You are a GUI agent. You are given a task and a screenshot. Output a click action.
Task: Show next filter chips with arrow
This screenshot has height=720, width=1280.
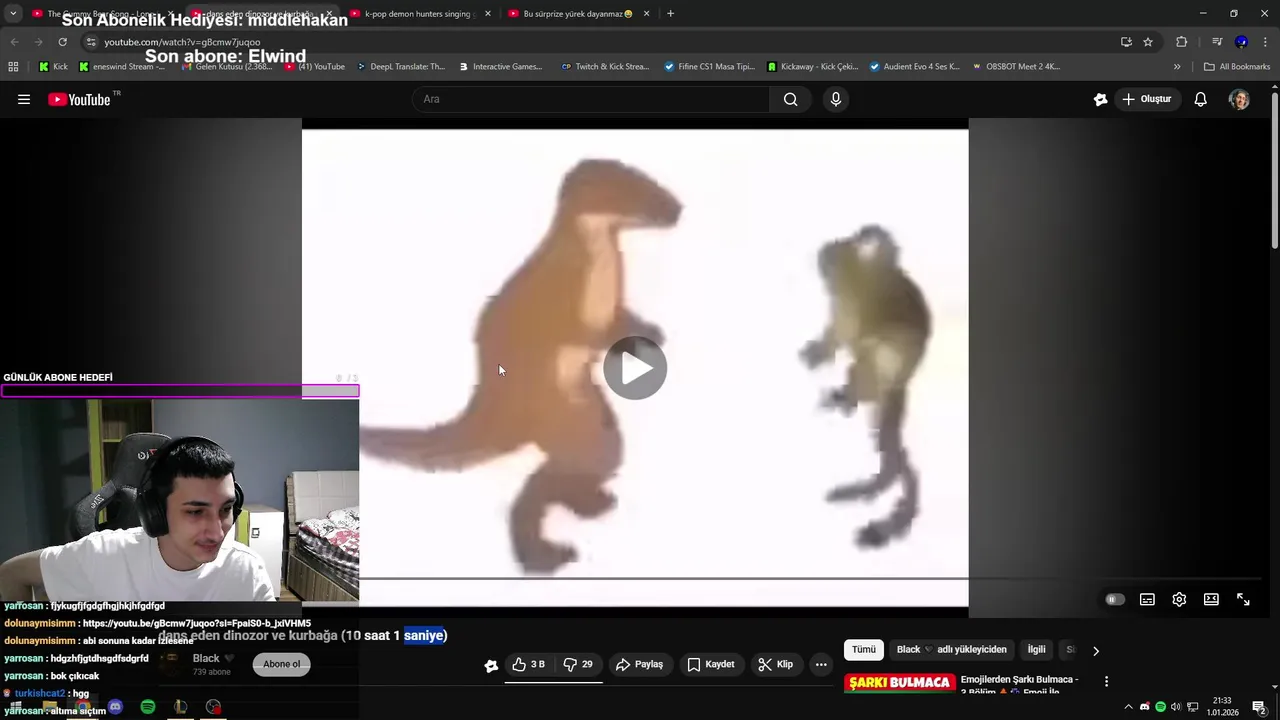click(x=1096, y=650)
